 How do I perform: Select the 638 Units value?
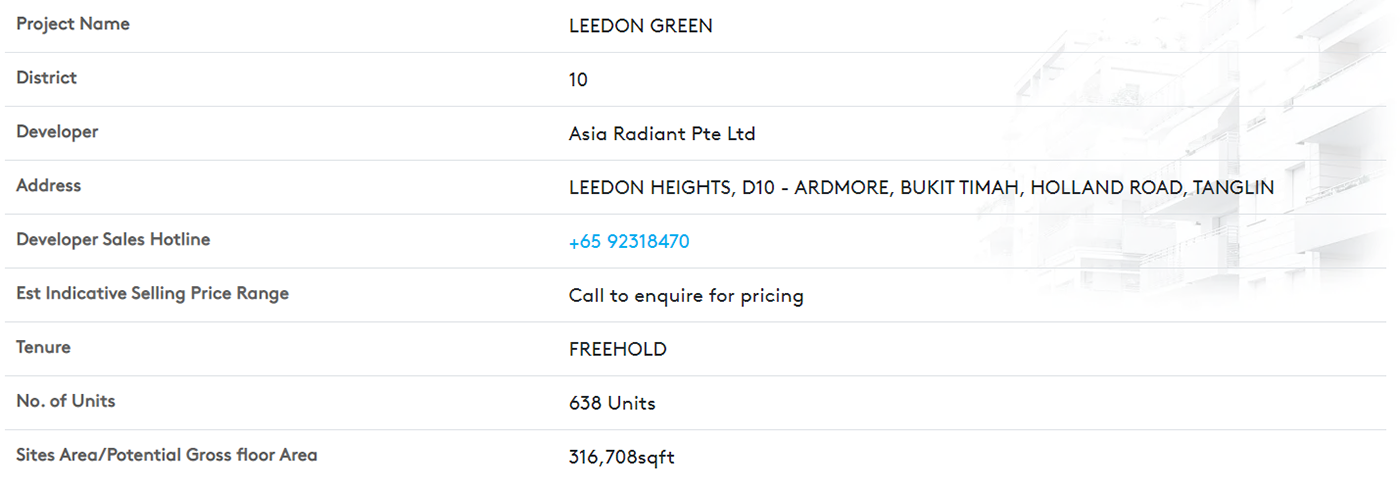[x=612, y=404]
